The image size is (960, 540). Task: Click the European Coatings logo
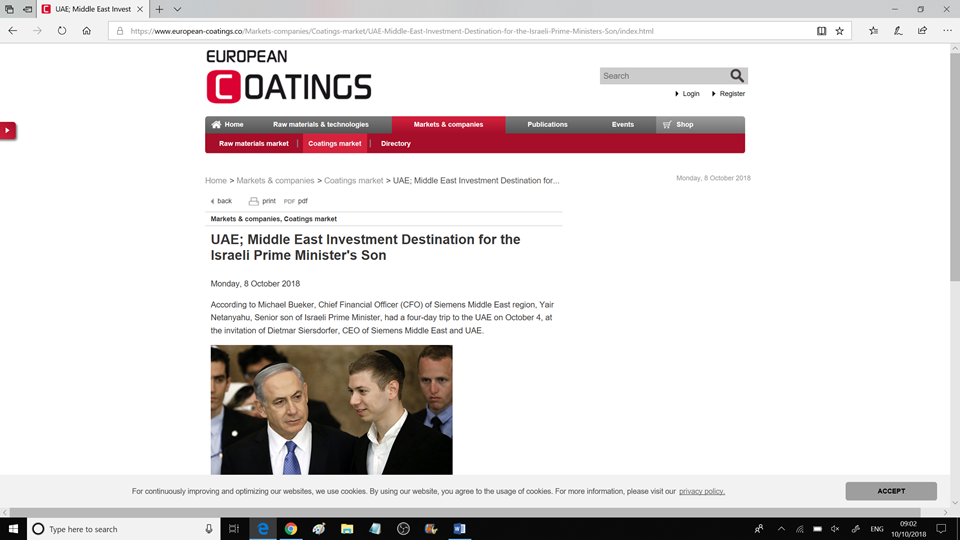pyautogui.click(x=289, y=77)
